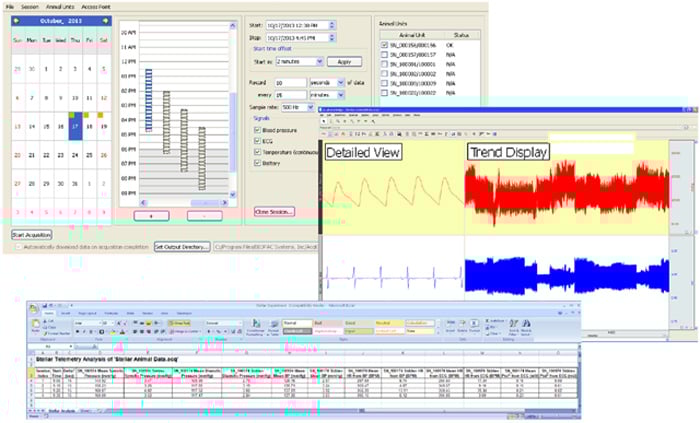Image resolution: width=700 pixels, height=423 pixels.
Task: Check the third animal unit in list
Action: tap(384, 64)
